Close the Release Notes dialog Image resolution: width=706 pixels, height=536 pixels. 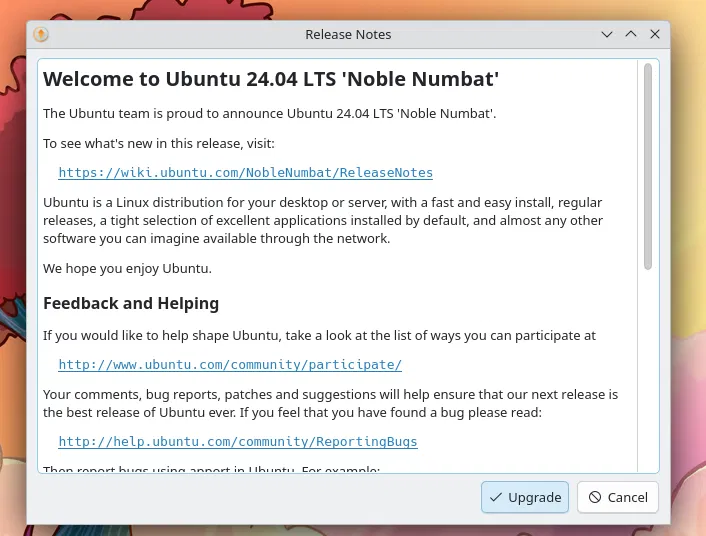coord(655,34)
